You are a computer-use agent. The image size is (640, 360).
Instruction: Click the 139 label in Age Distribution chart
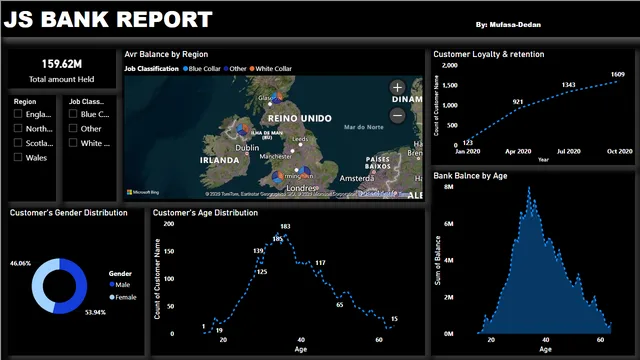pyautogui.click(x=258, y=251)
